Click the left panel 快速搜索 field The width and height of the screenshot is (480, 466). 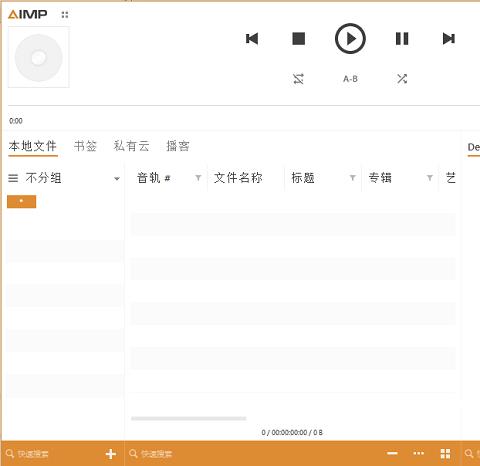pyautogui.click(x=33, y=454)
